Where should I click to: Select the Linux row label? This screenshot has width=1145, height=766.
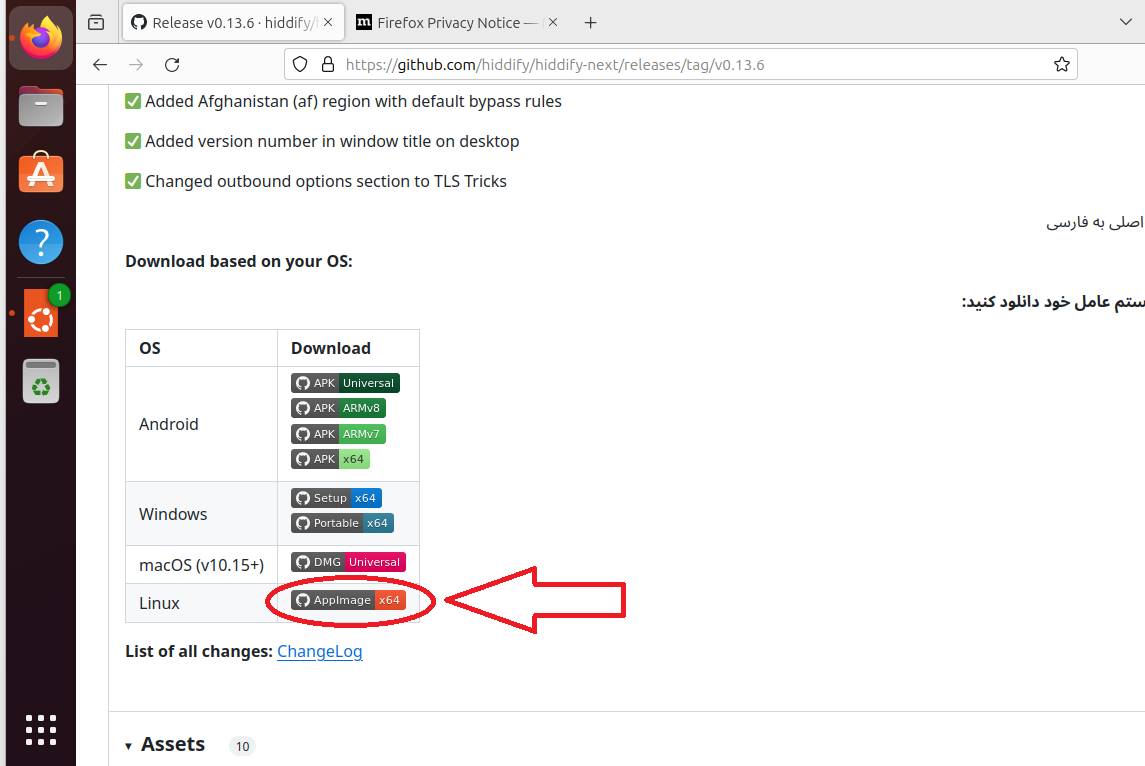[159, 603]
